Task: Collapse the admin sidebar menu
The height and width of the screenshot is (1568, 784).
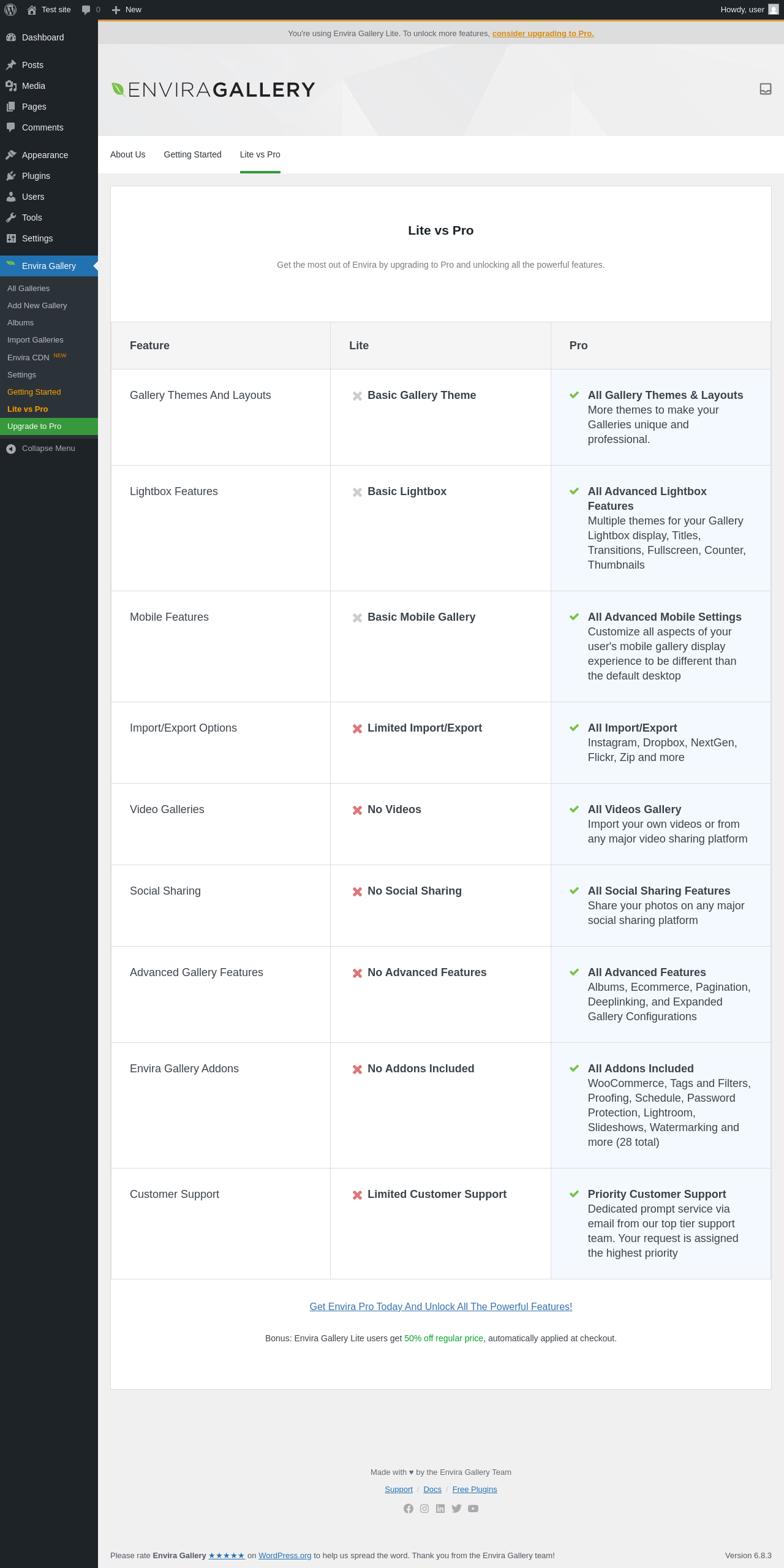Action: [41, 449]
